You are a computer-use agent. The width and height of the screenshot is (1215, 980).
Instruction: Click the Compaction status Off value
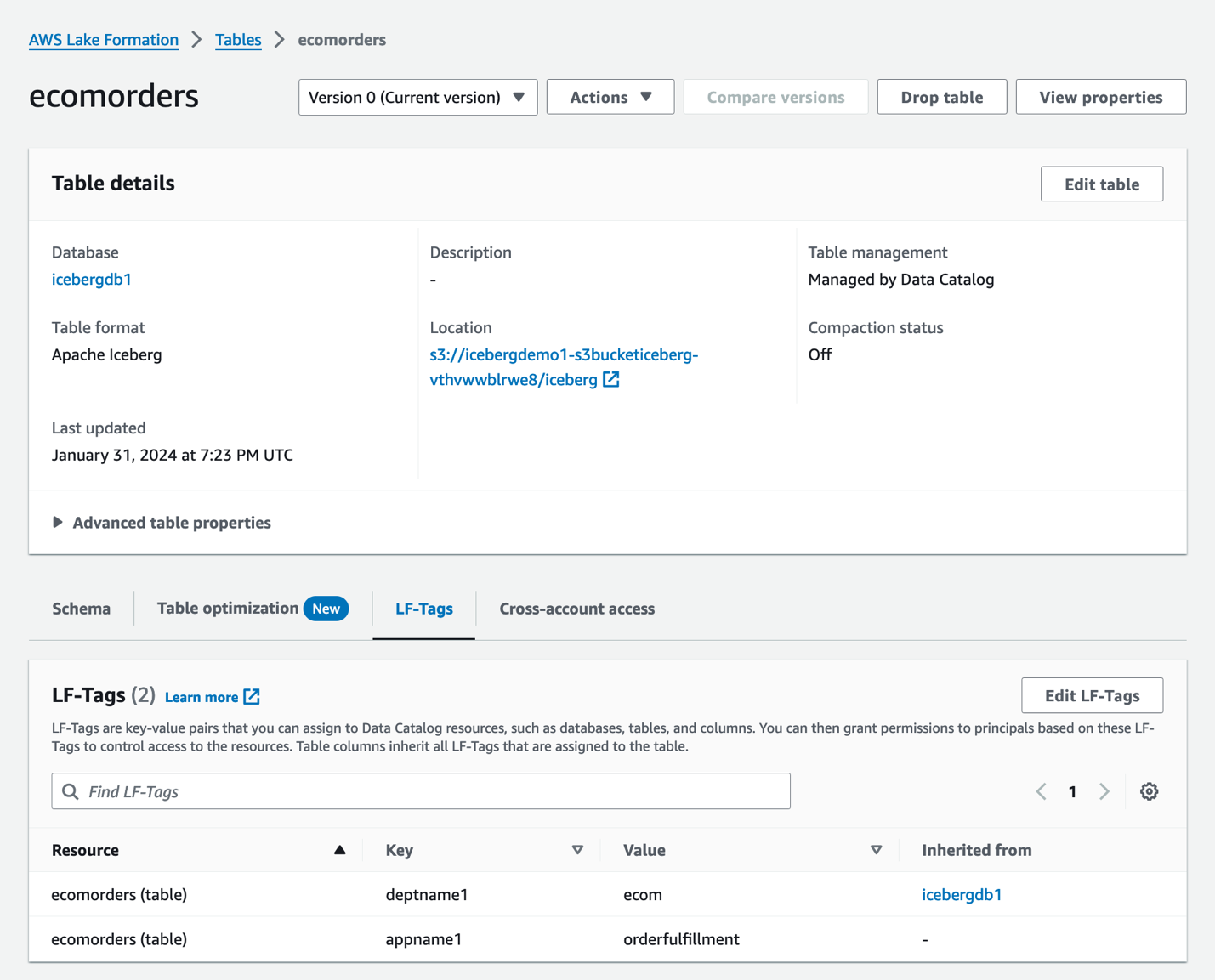[820, 355]
